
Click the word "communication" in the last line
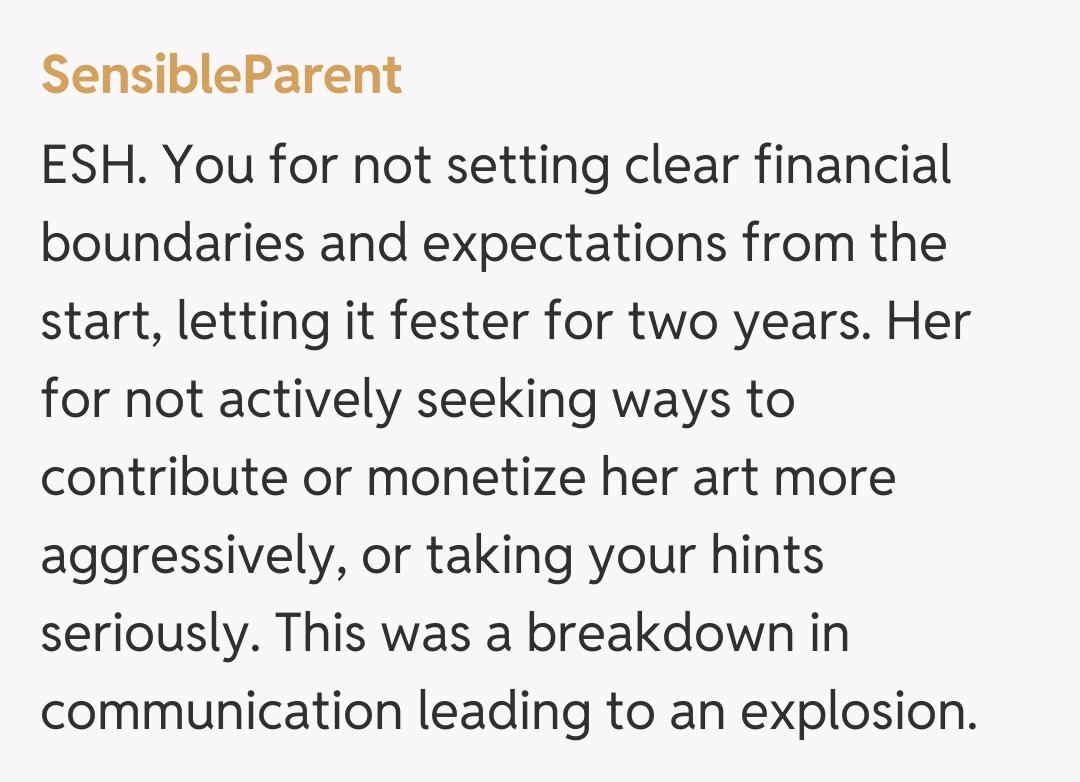[x=220, y=711]
